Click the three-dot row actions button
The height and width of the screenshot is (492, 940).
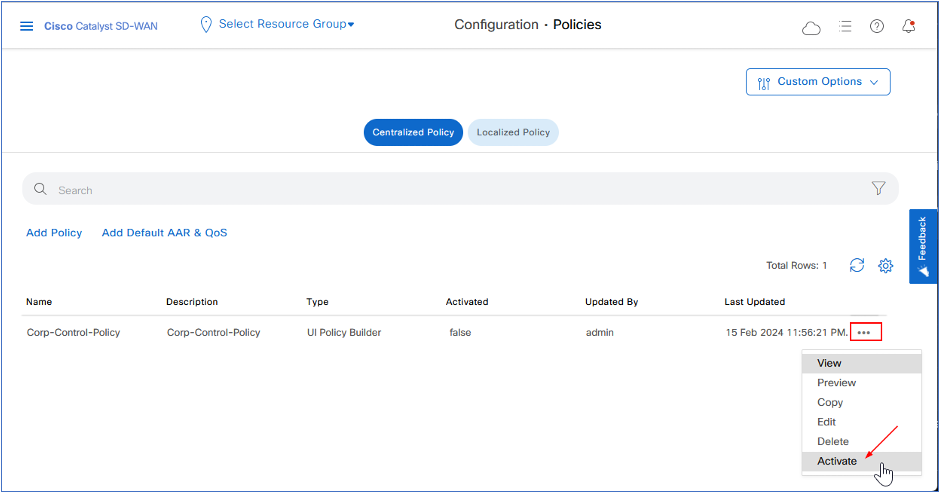click(866, 332)
